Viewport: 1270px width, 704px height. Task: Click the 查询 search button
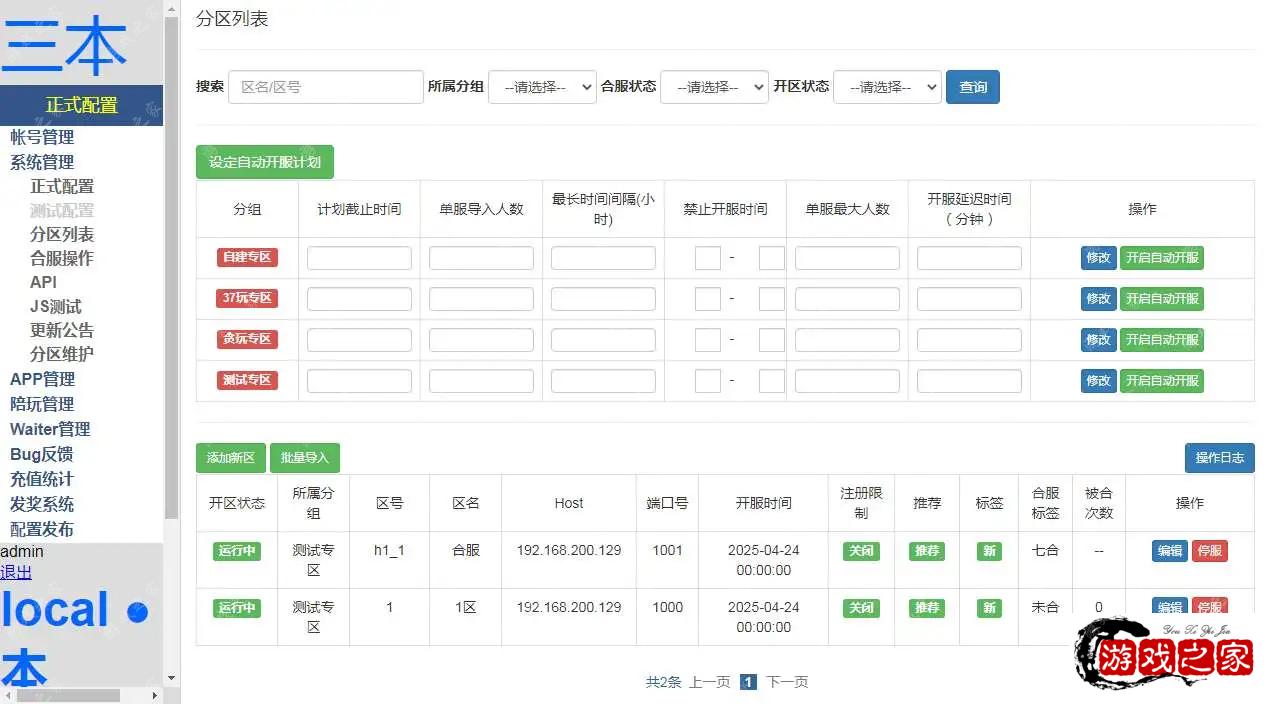click(972, 87)
